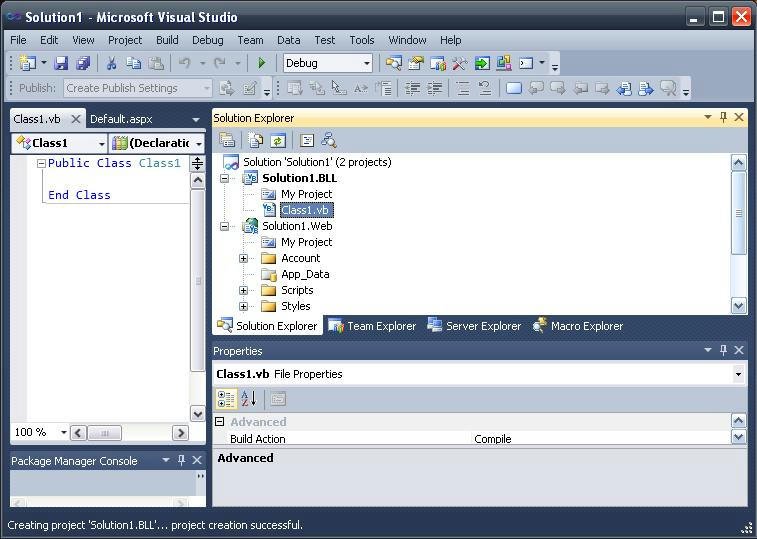757x539 pixels.
Task: Switch to the Default.aspx tab
Action: [121, 119]
